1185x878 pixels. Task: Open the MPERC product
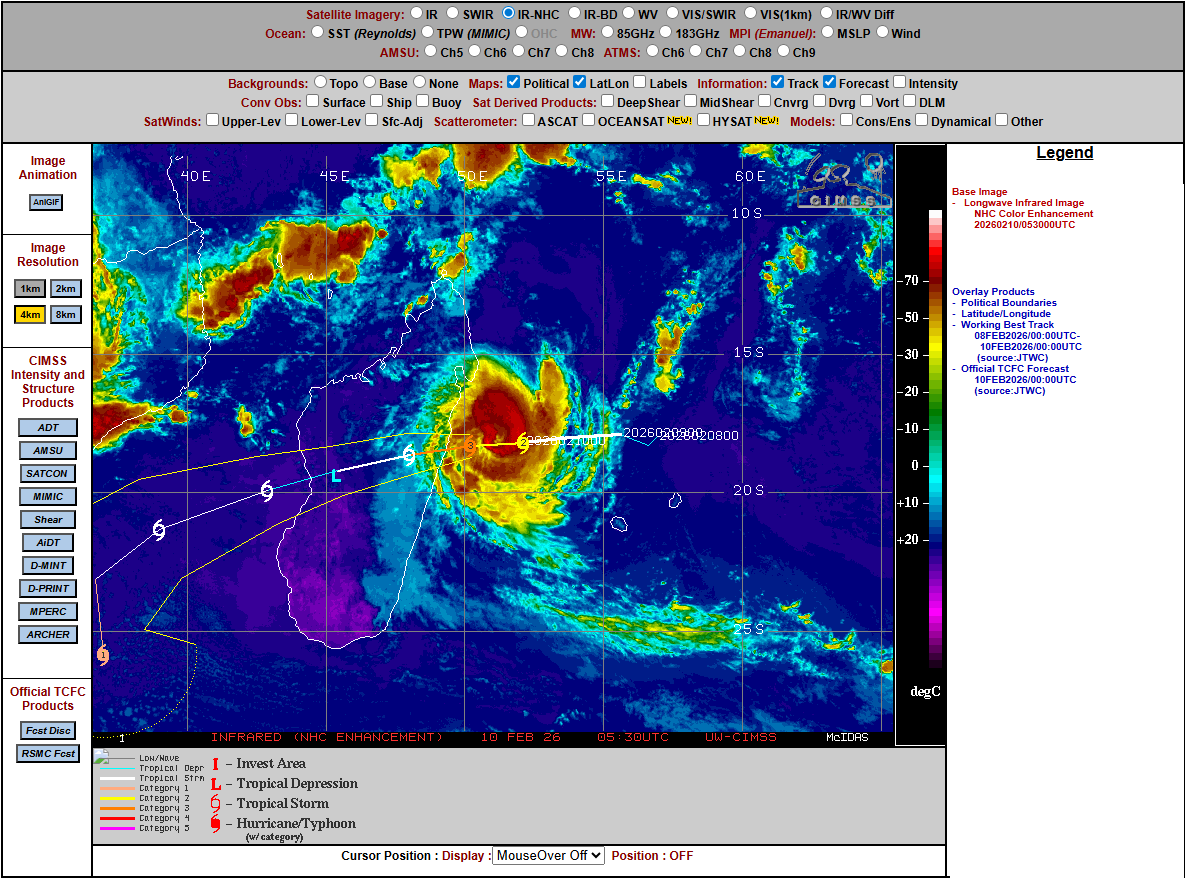click(48, 612)
